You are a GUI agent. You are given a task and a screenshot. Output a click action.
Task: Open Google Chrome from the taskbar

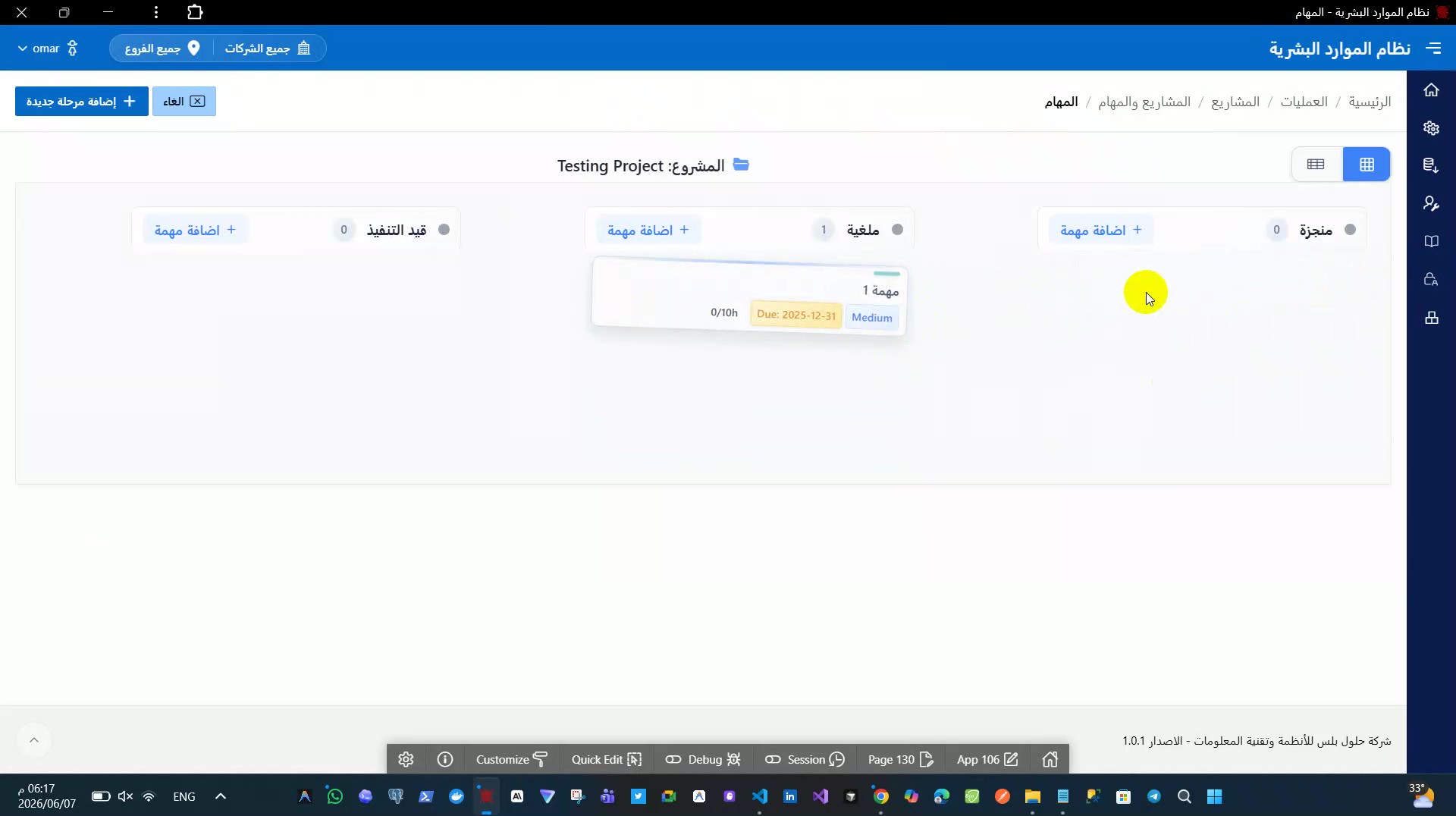coord(880,796)
